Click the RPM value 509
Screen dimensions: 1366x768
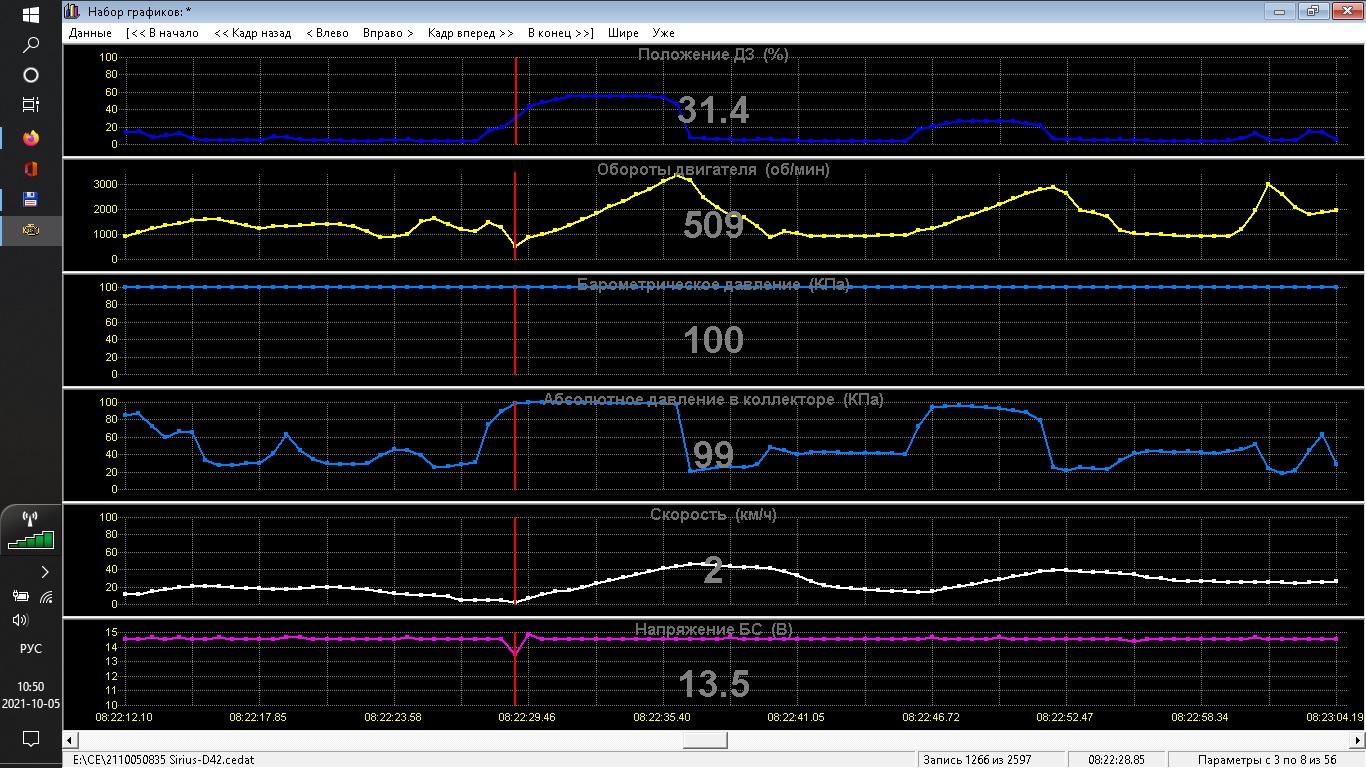point(713,225)
